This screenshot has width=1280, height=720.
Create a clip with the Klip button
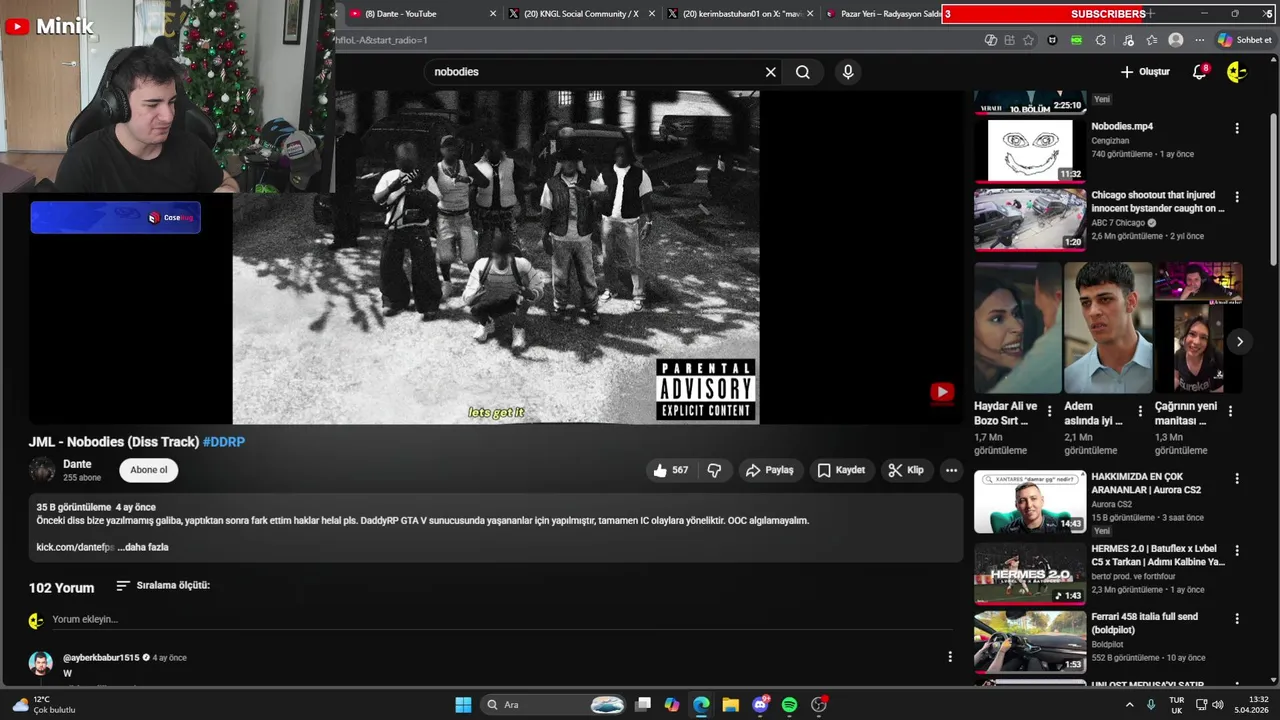click(x=906, y=470)
